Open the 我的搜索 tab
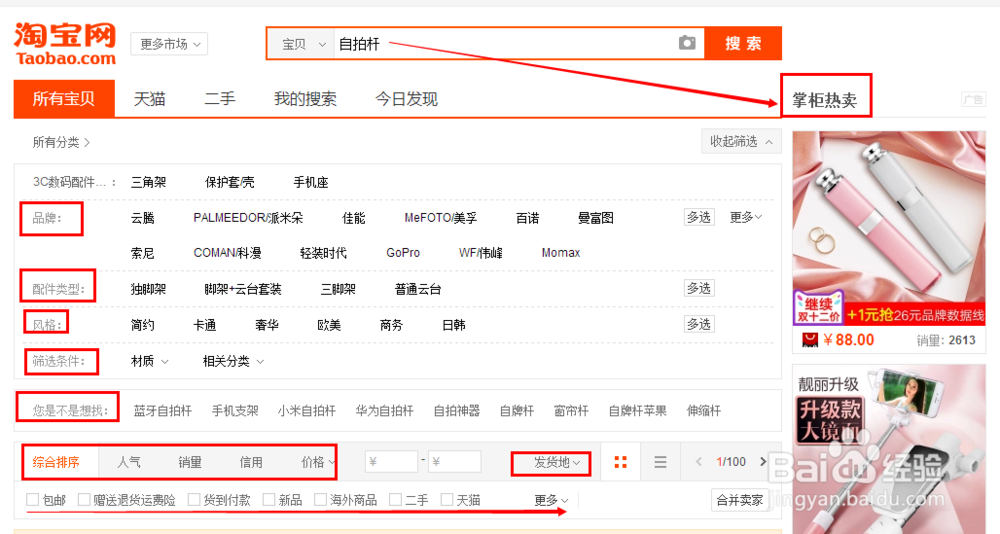The image size is (1000, 534). point(305,99)
